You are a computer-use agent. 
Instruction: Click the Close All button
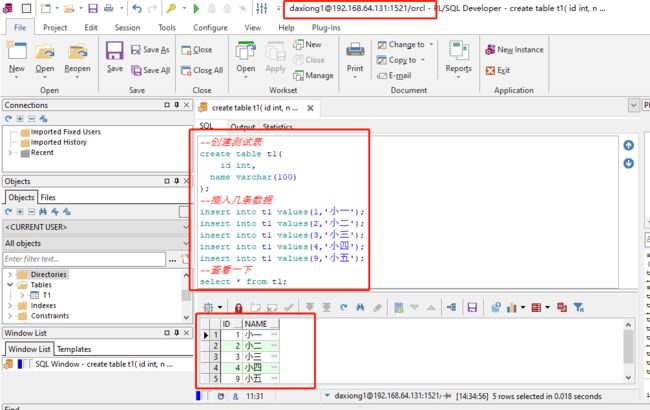tap(202, 70)
